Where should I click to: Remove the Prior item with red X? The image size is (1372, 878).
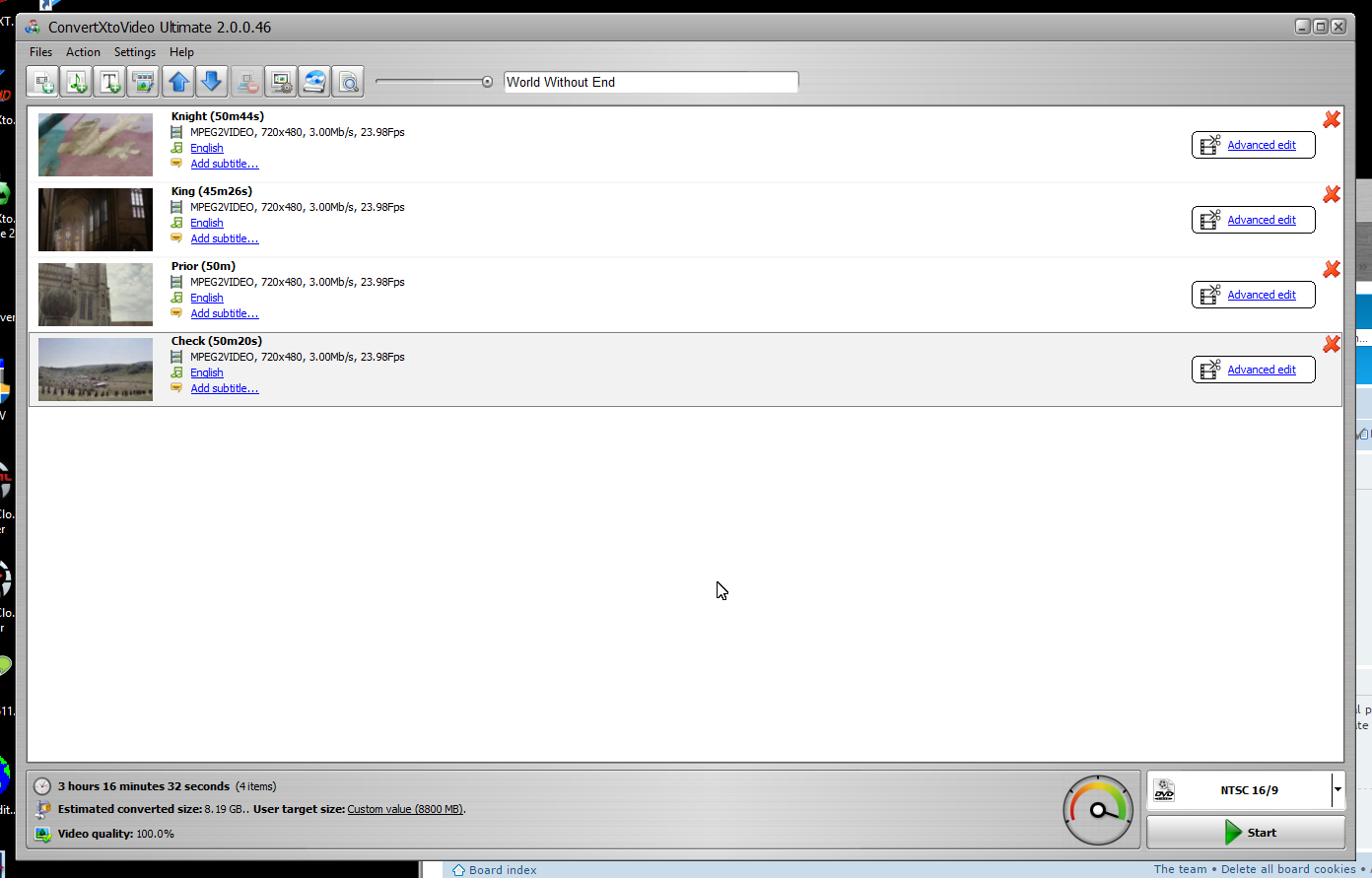(1332, 269)
